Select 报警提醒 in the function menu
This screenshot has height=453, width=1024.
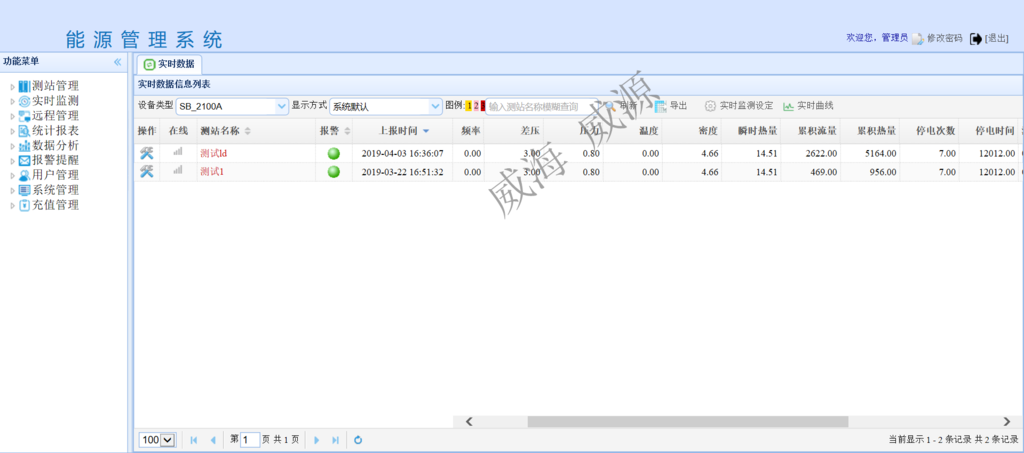pyautogui.click(x=55, y=160)
